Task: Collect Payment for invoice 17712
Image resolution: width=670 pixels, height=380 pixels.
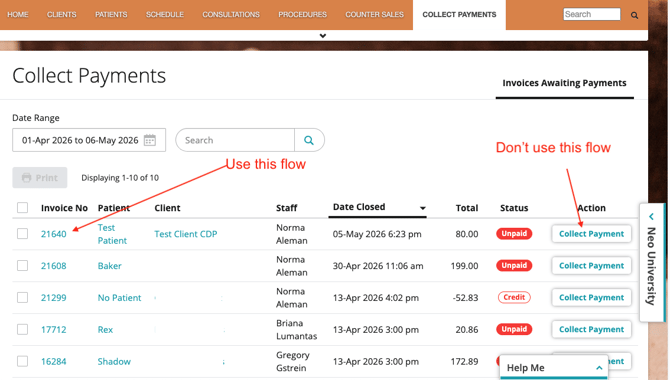Action: click(591, 329)
